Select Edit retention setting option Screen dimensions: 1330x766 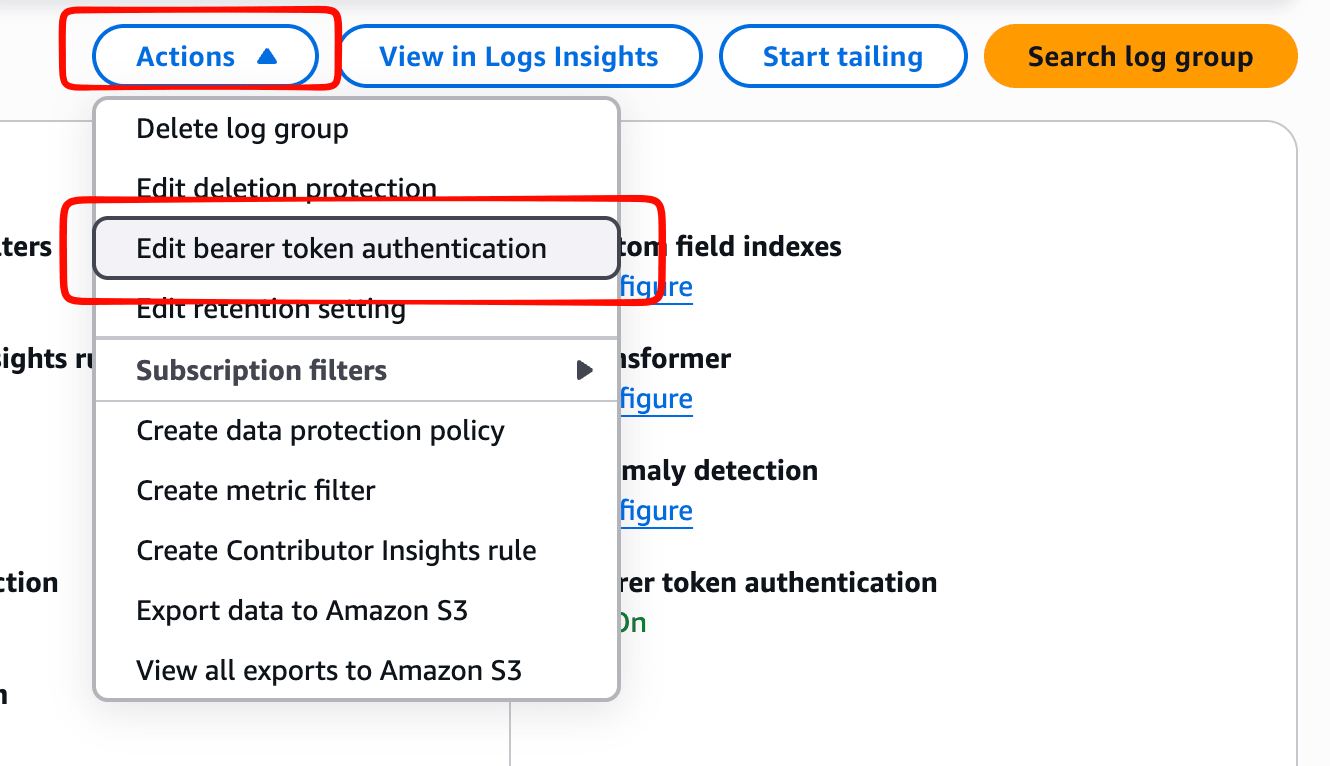click(x=271, y=310)
